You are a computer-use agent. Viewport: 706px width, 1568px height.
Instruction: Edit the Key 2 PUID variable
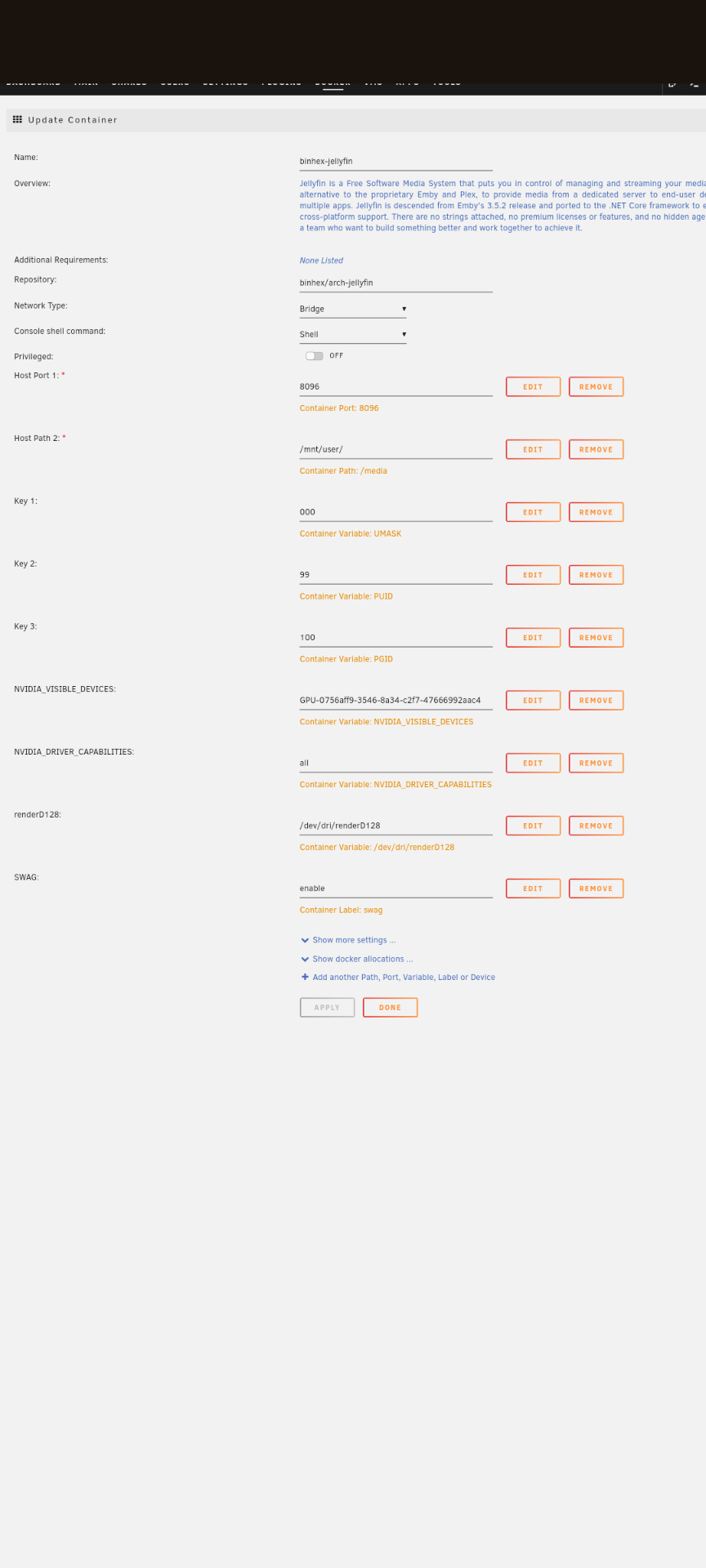tap(533, 575)
